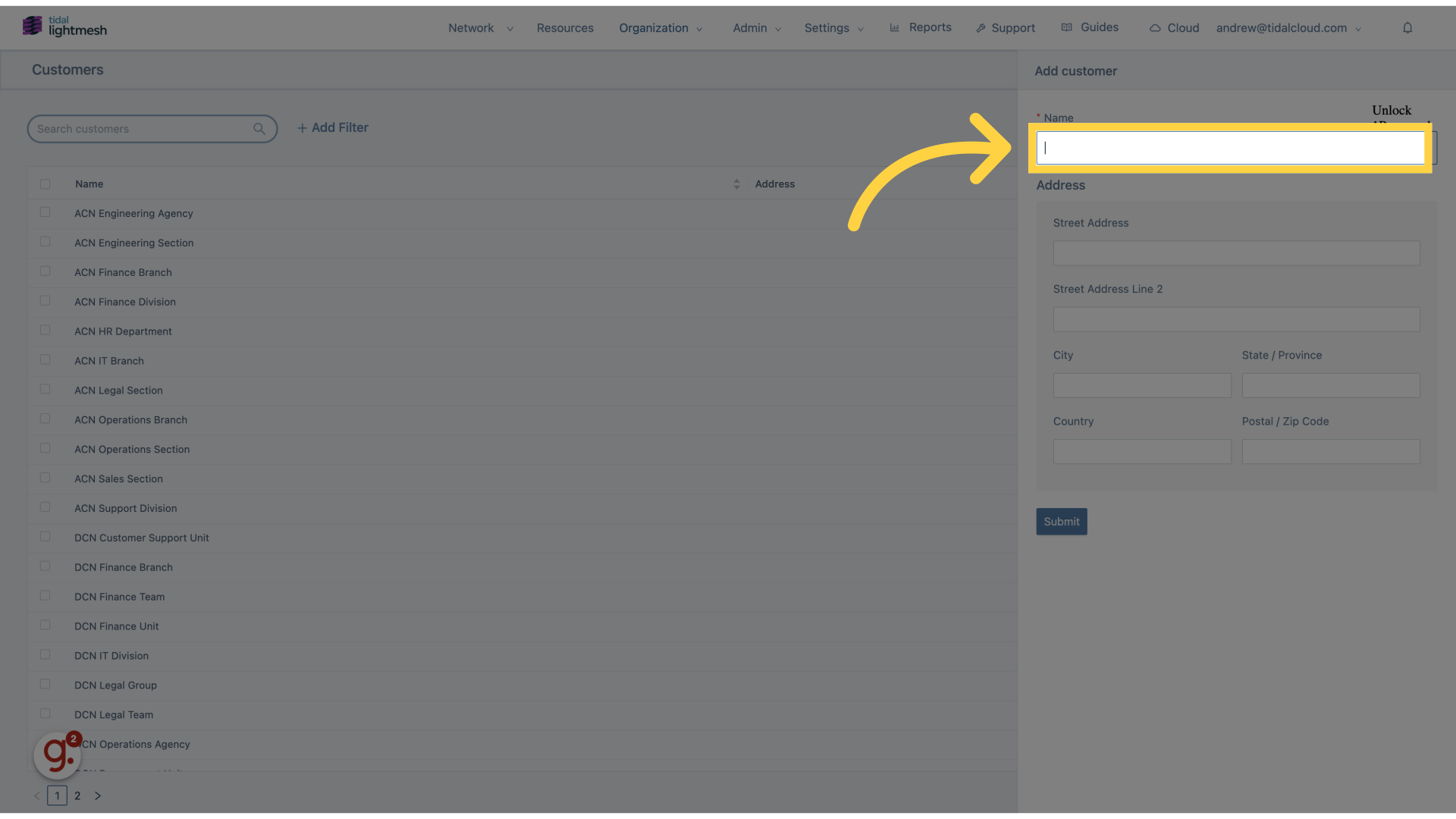Screen dimensions: 1456x819
Task: Click the Add Filter button
Action: [333, 128]
